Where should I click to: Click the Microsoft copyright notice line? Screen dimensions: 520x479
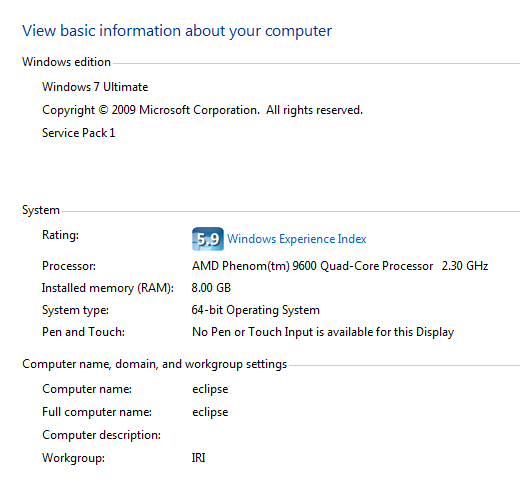tap(202, 110)
